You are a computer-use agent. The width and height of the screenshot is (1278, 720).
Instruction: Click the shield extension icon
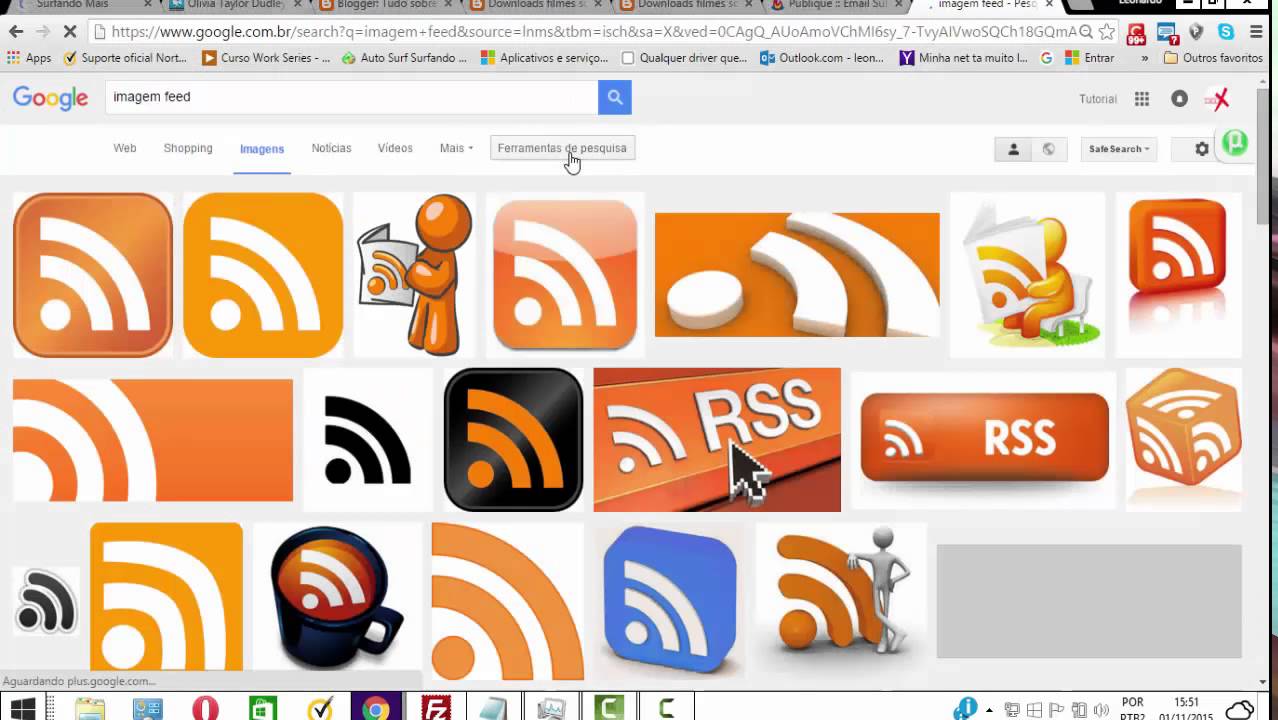pyautogui.click(x=1196, y=32)
